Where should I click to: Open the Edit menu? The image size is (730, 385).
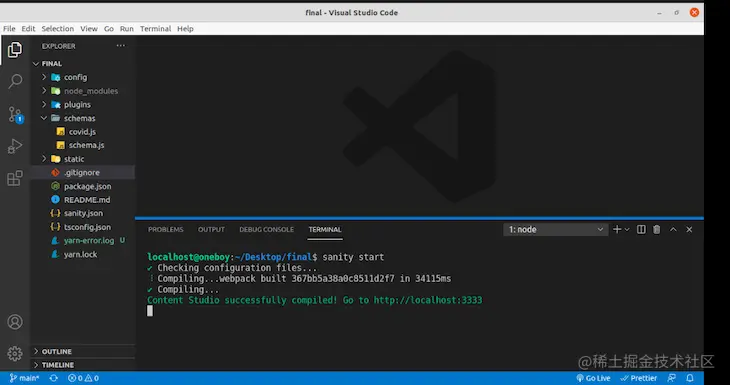coord(28,28)
